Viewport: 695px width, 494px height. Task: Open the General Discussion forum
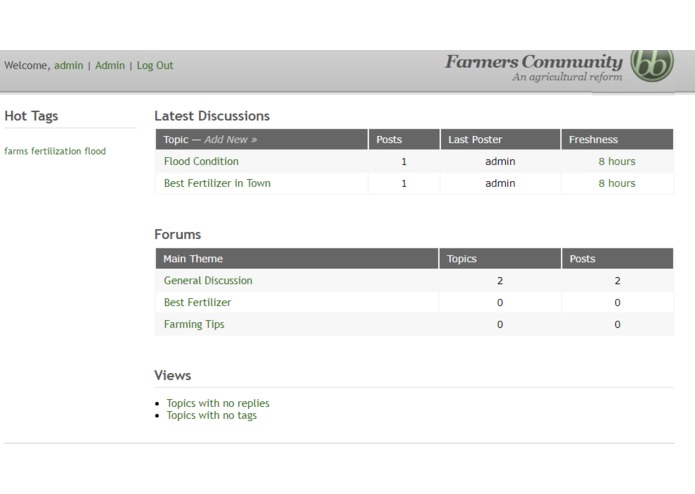(208, 280)
